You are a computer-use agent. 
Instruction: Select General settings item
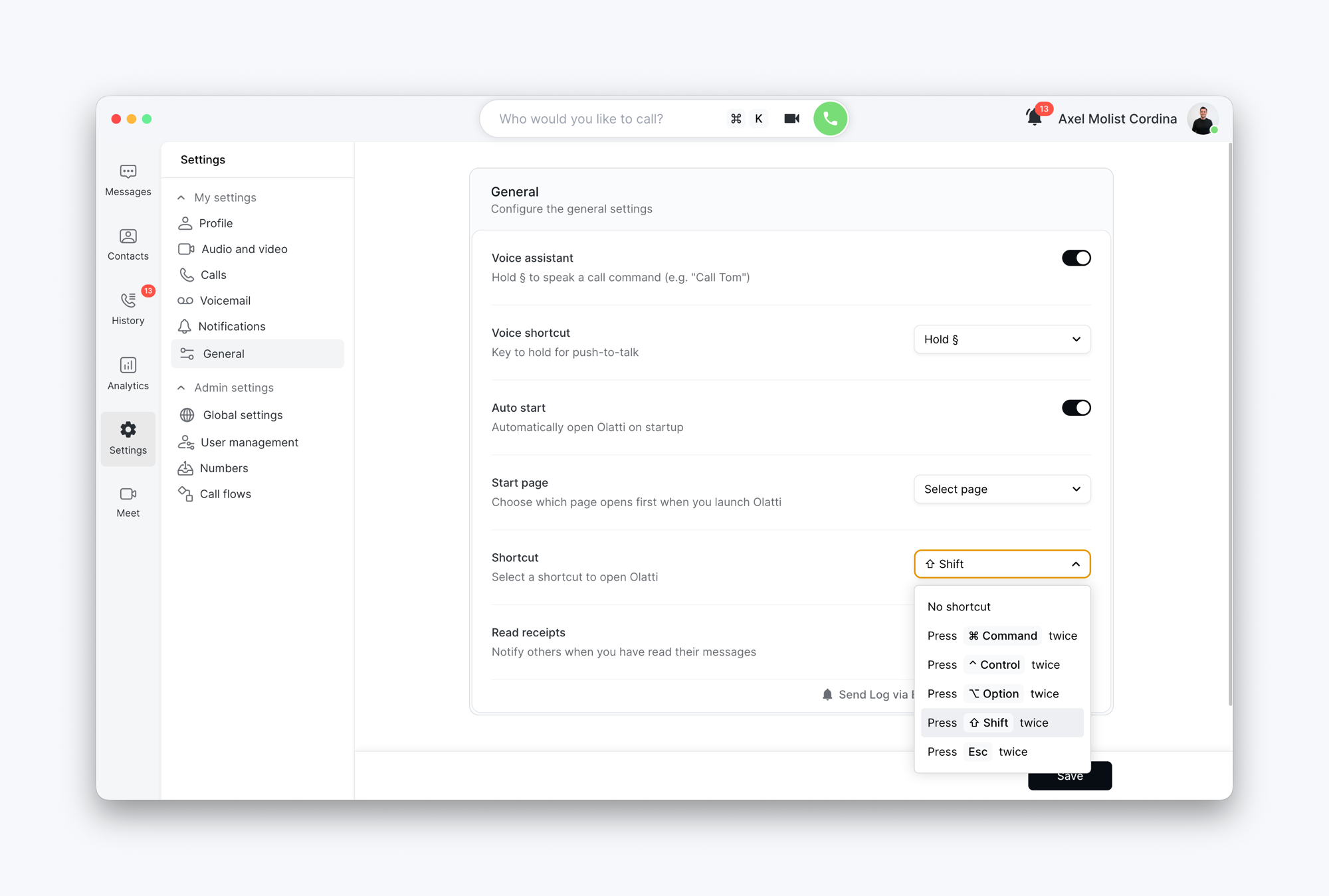[257, 353]
